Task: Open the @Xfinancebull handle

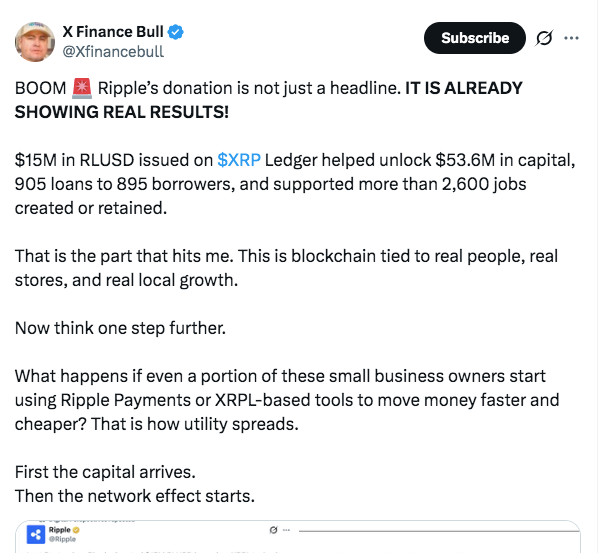Action: 113,52
